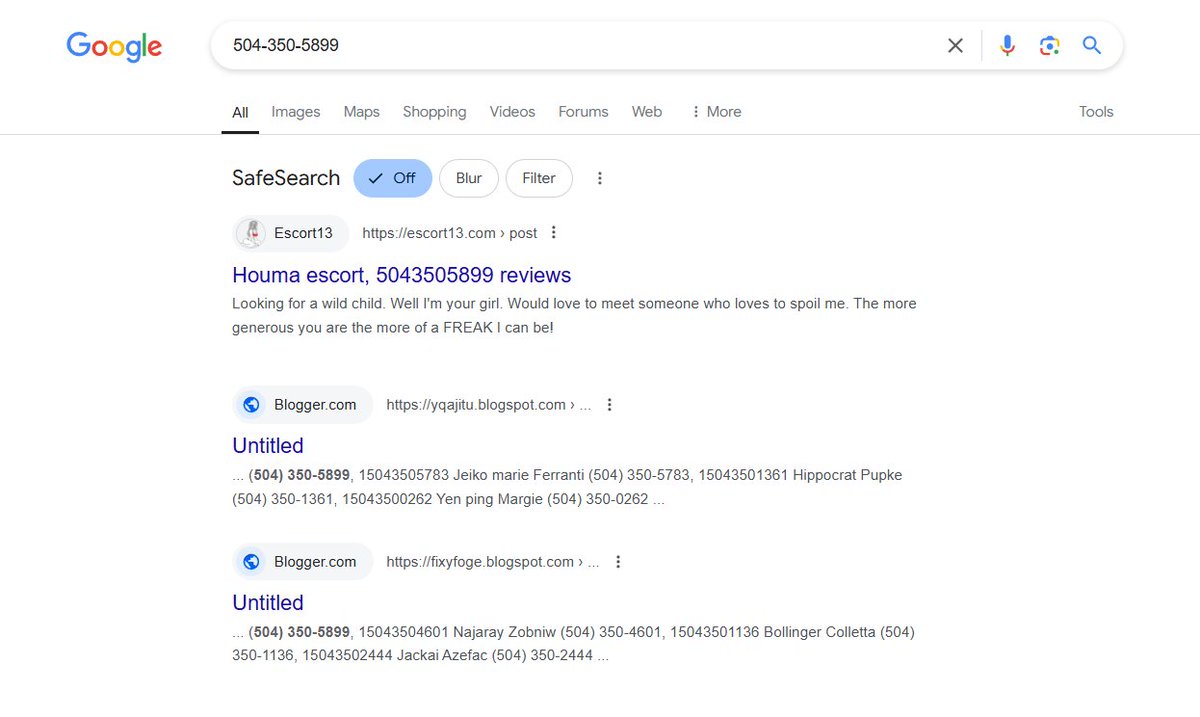
Task: Open three-dot menu for Escort13 result
Action: click(x=553, y=233)
